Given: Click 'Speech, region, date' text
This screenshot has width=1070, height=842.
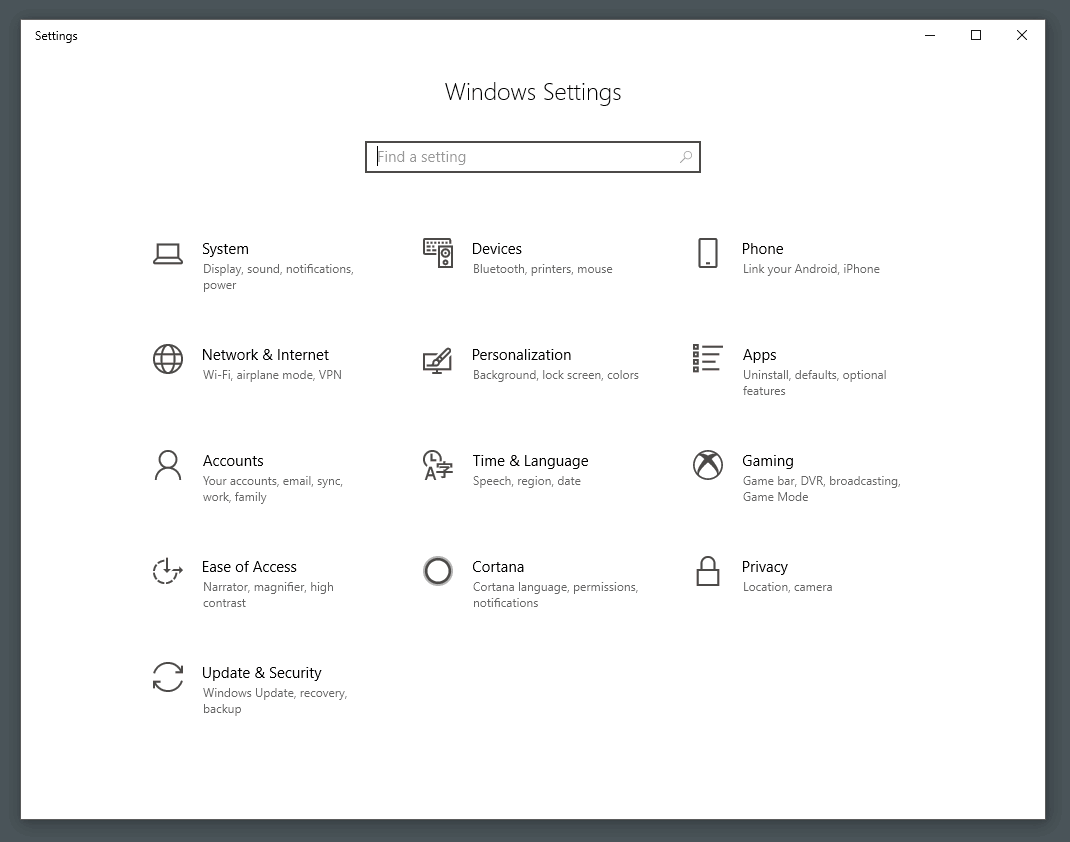Looking at the screenshot, I should (527, 481).
